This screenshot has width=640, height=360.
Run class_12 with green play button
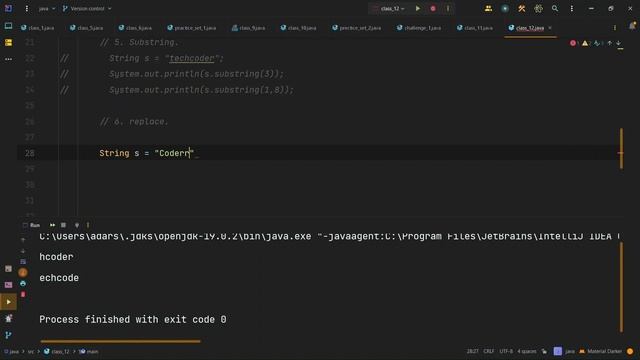[418, 8]
